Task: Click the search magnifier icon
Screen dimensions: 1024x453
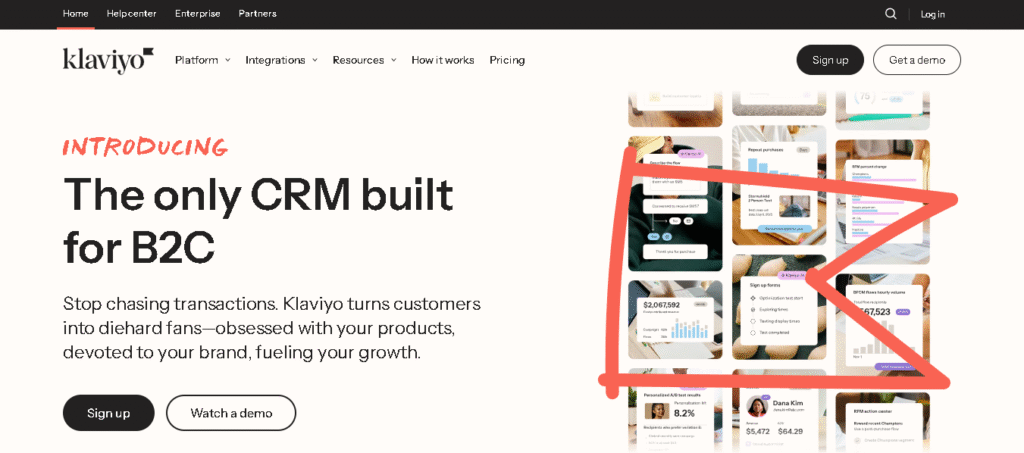Action: pyautogui.click(x=890, y=14)
